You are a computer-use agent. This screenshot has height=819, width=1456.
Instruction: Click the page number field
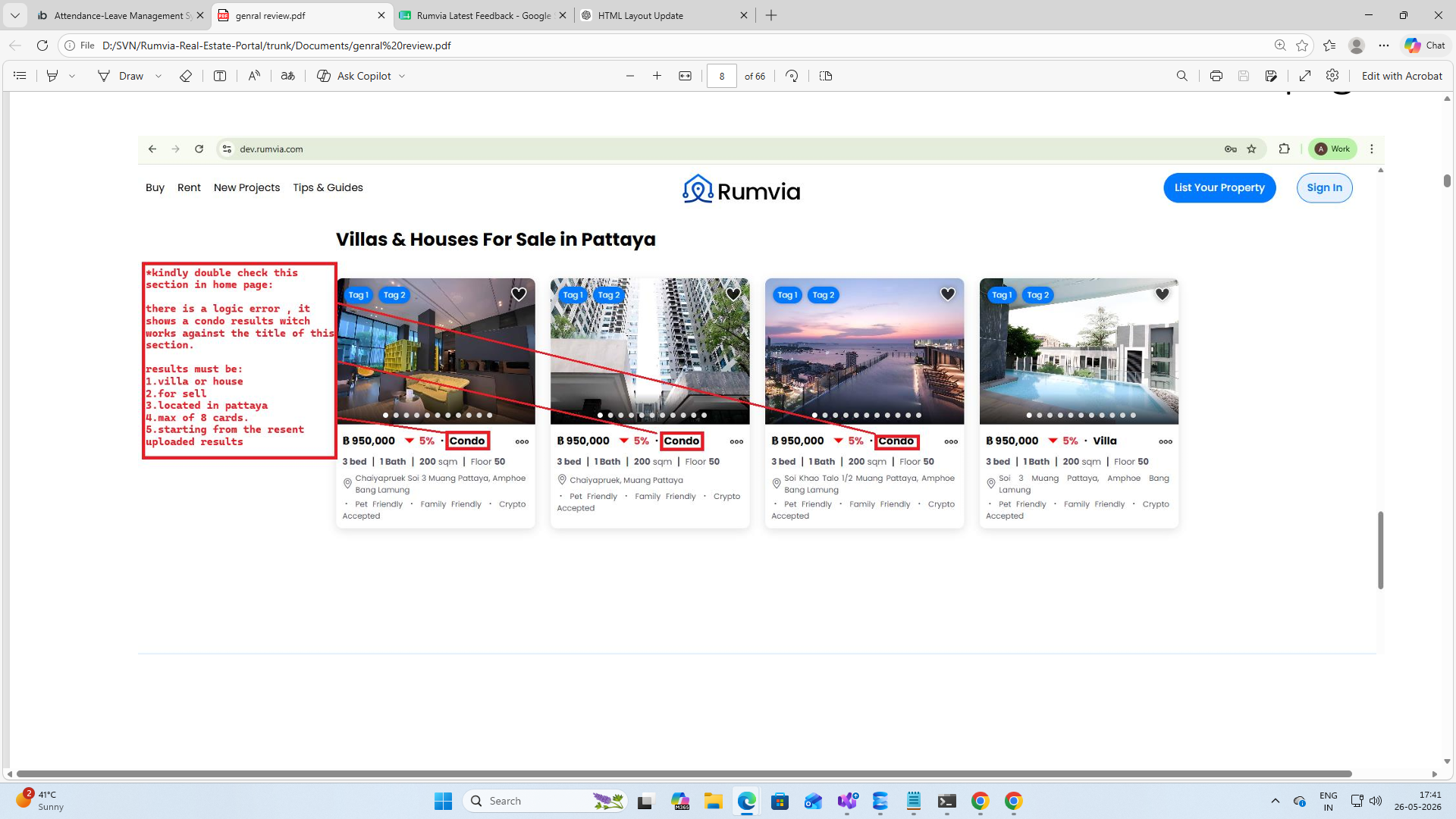[721, 76]
